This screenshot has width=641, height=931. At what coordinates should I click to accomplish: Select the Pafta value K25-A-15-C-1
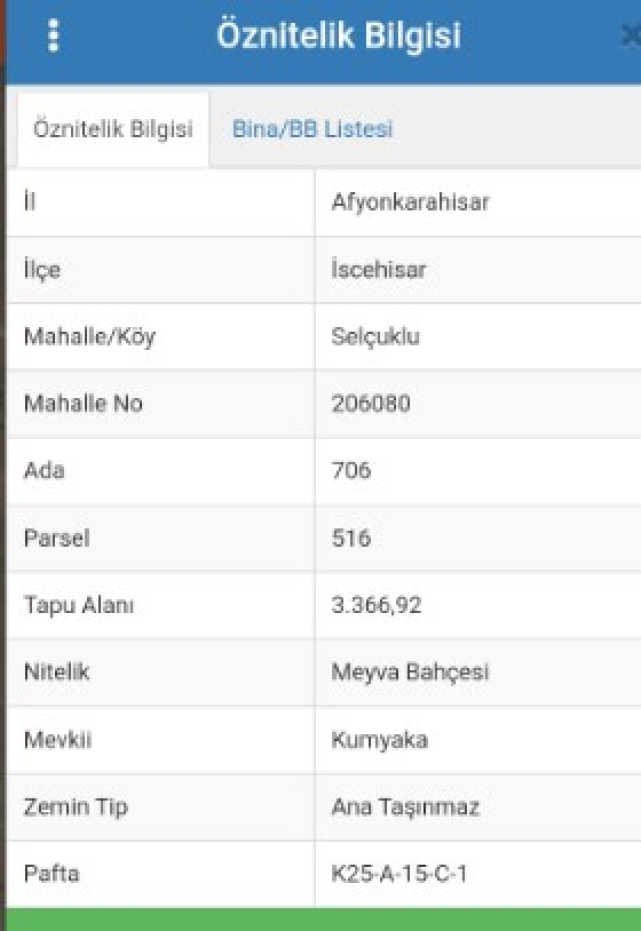399,874
